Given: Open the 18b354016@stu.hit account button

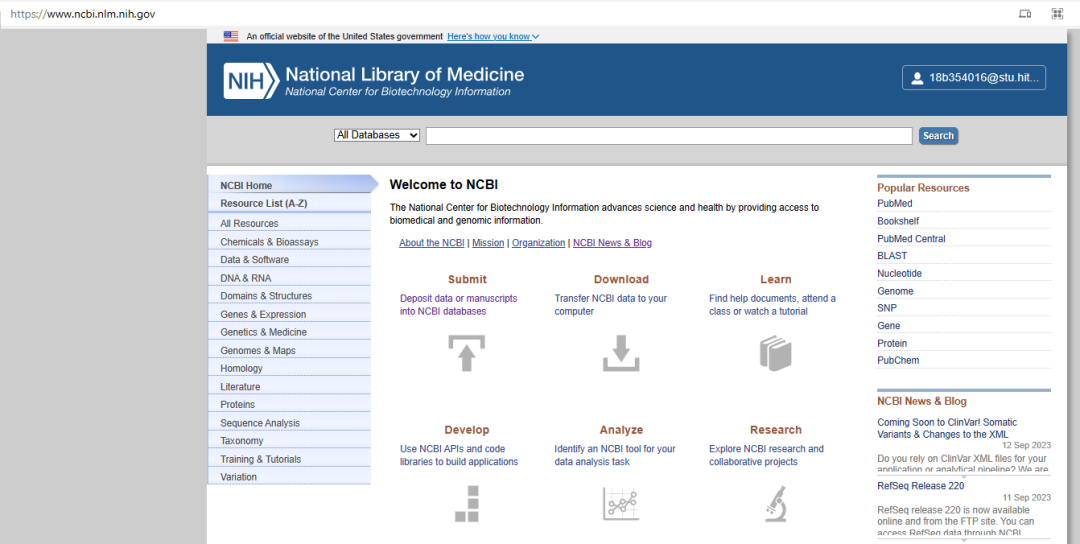Looking at the screenshot, I should point(974,78).
